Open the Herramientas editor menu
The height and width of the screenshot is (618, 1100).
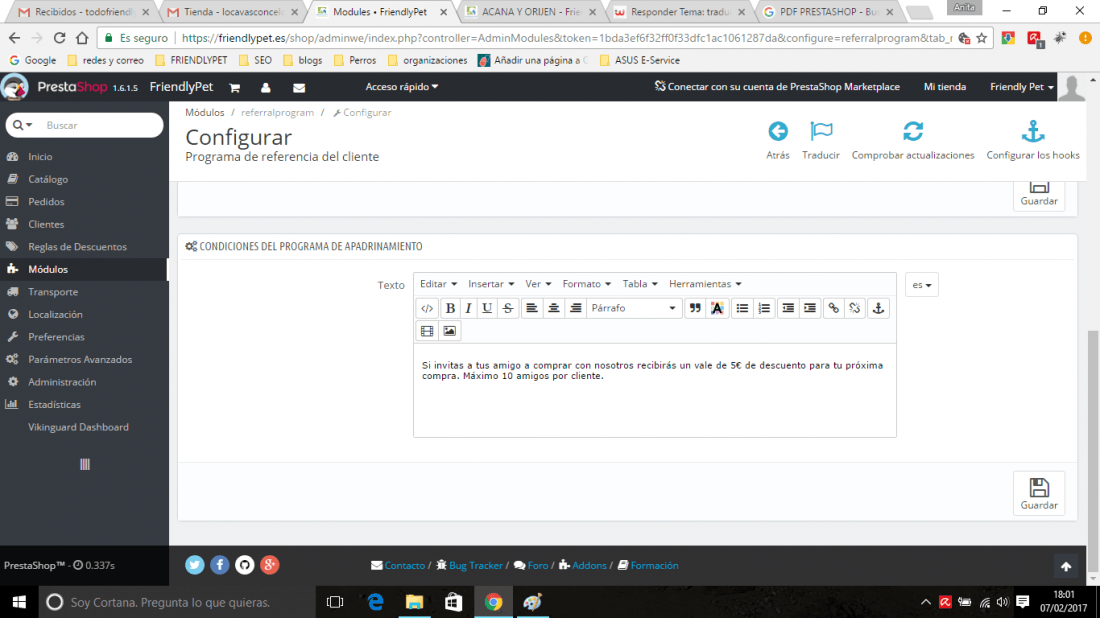coord(705,284)
